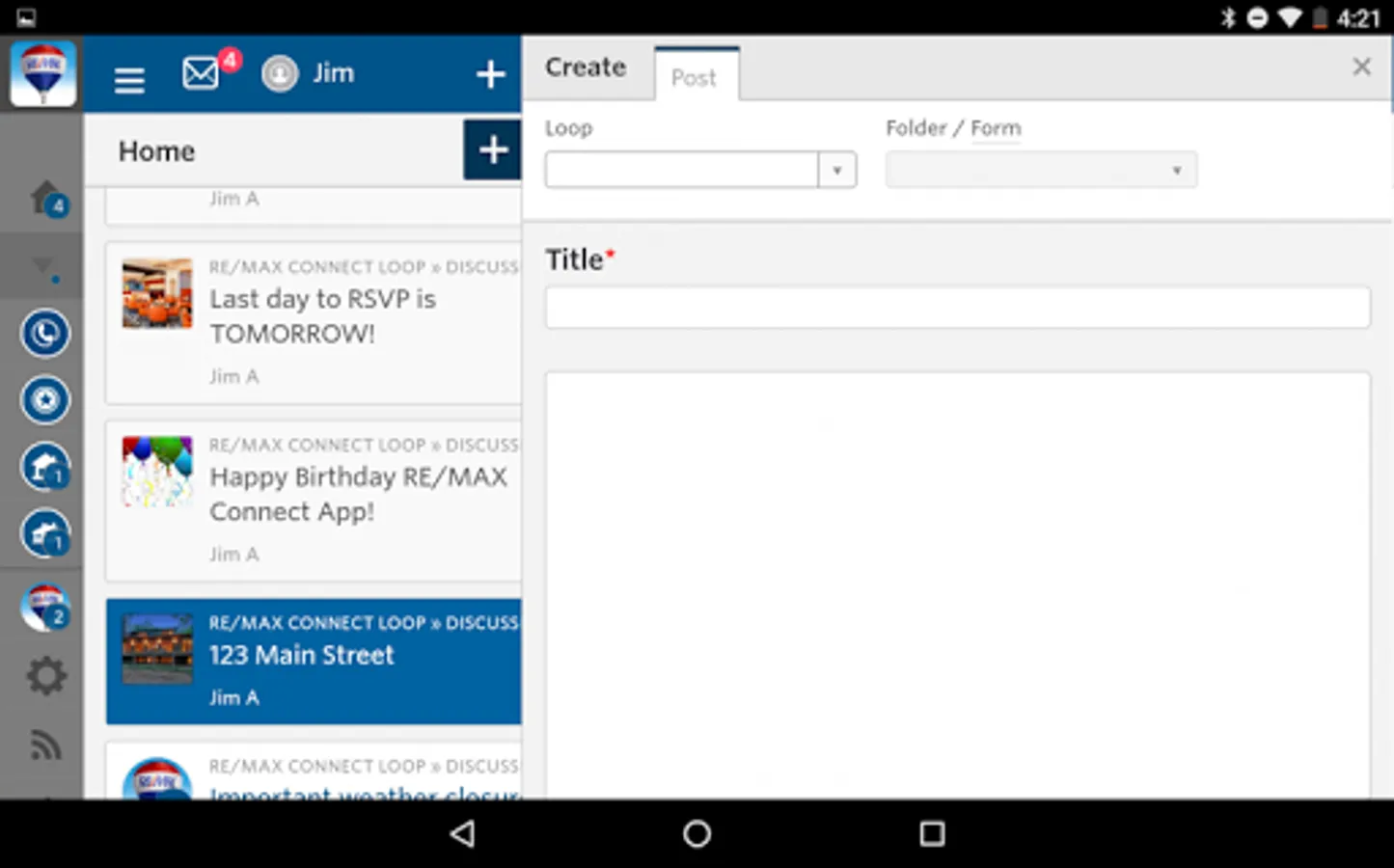Viewport: 1394px width, 868px height.
Task: Focus the Loop combo box field
Action: (682, 170)
